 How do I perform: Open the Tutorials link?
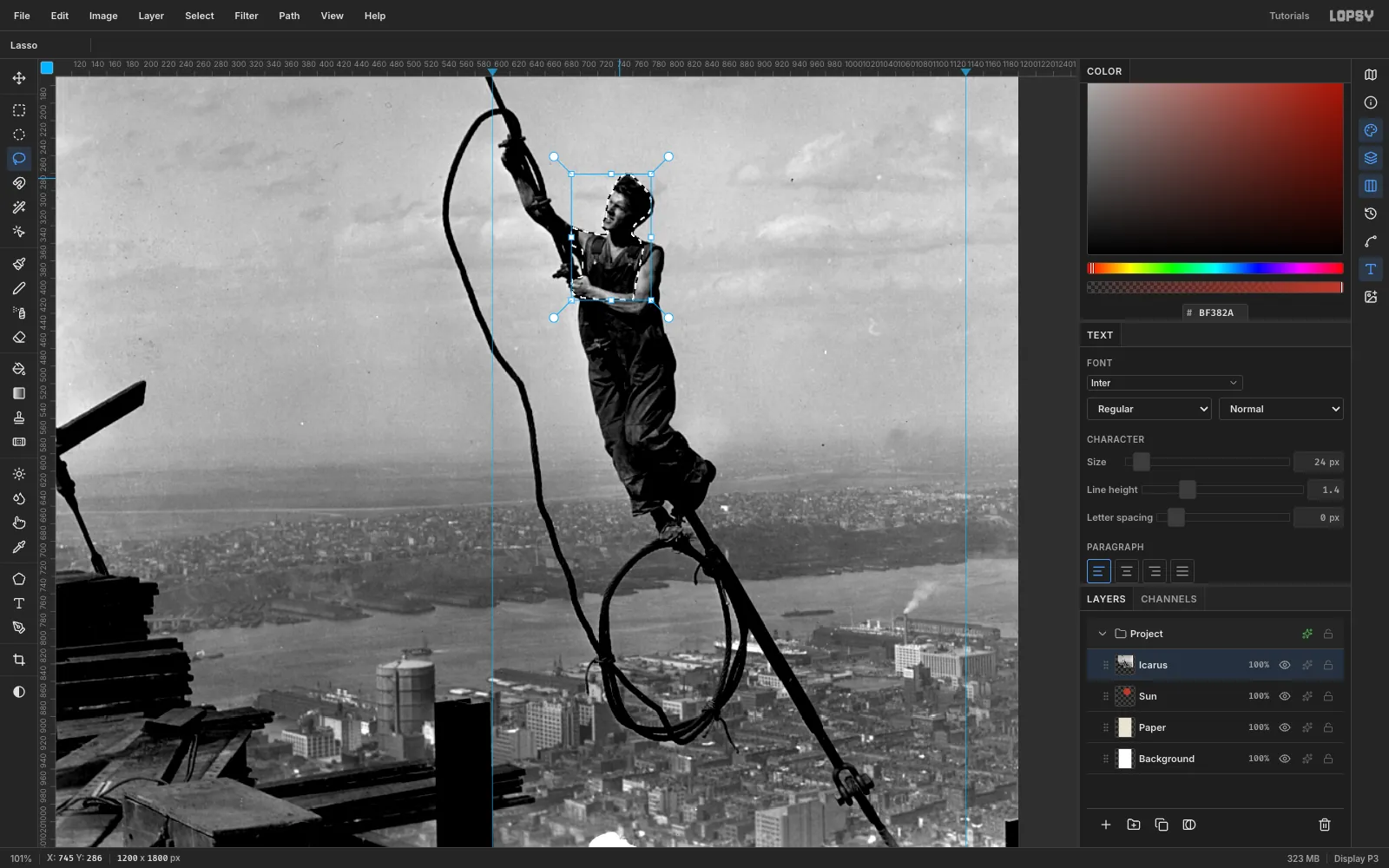point(1289,16)
